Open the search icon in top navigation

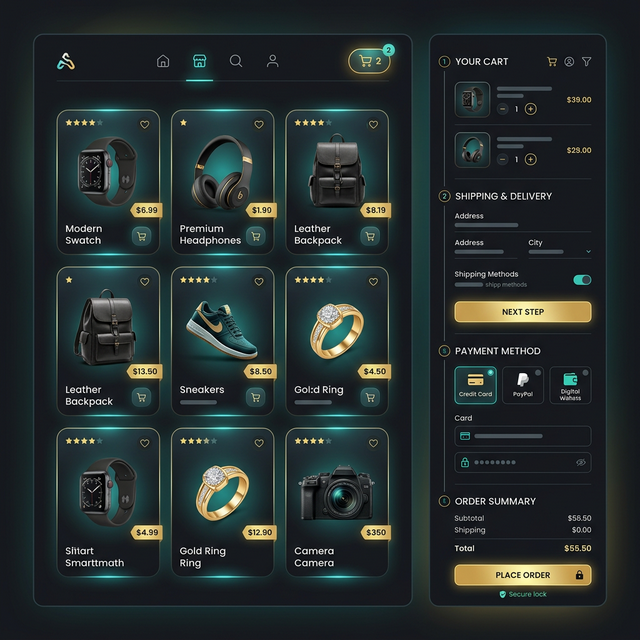click(236, 61)
